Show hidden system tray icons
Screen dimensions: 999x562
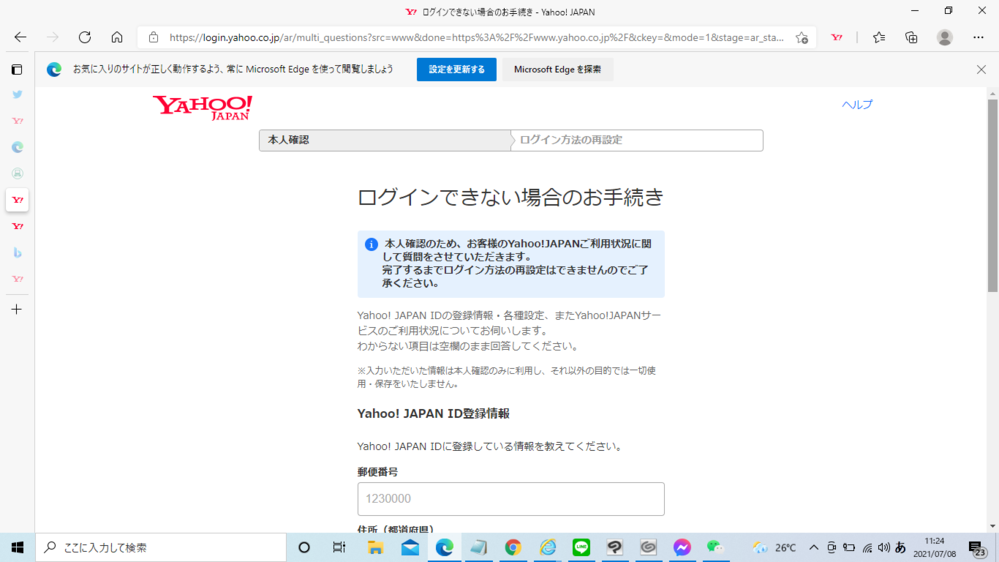(814, 547)
